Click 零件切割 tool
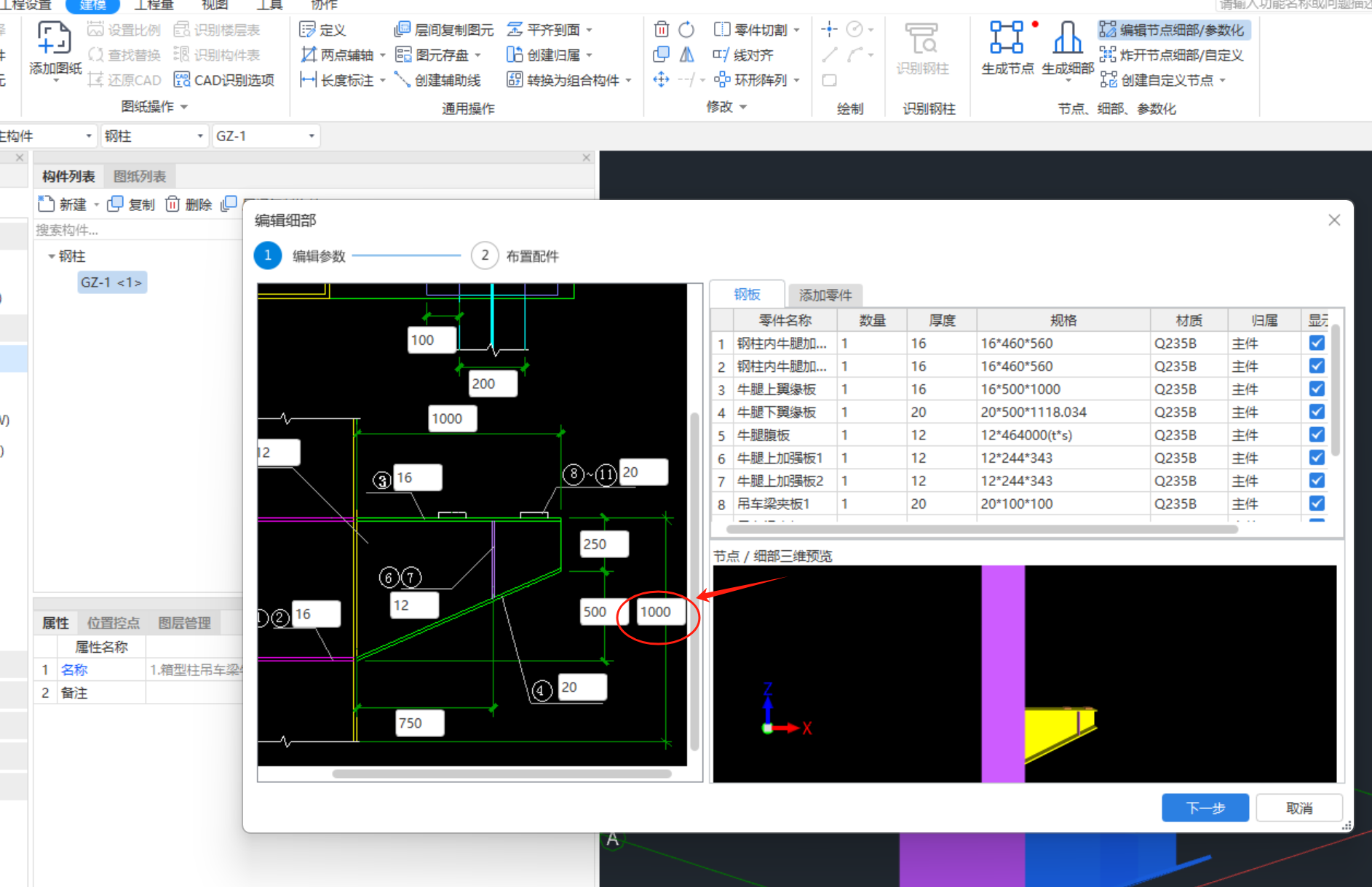Viewport: 1372px width, 887px height. 751,30
